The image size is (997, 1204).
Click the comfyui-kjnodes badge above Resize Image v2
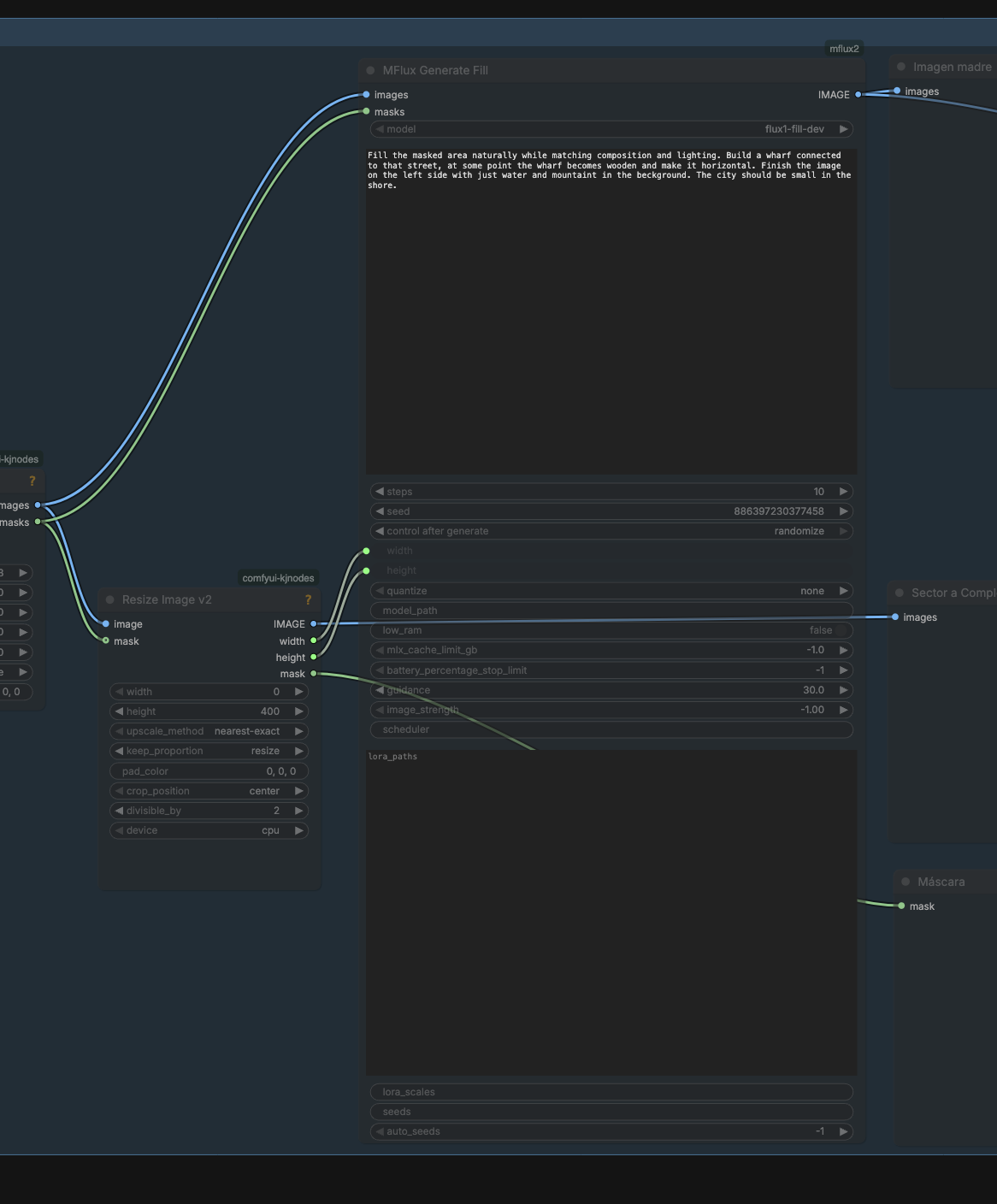[278, 578]
